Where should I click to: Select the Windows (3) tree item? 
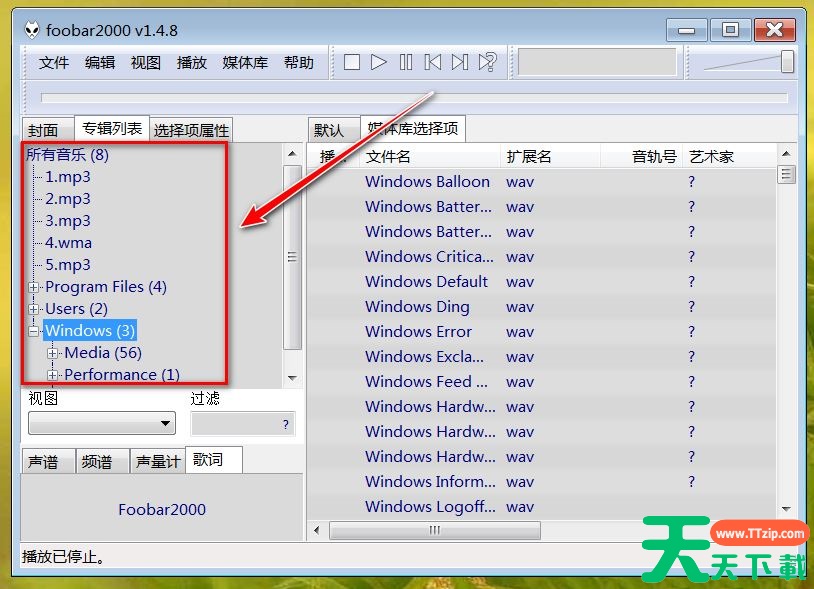coord(90,331)
